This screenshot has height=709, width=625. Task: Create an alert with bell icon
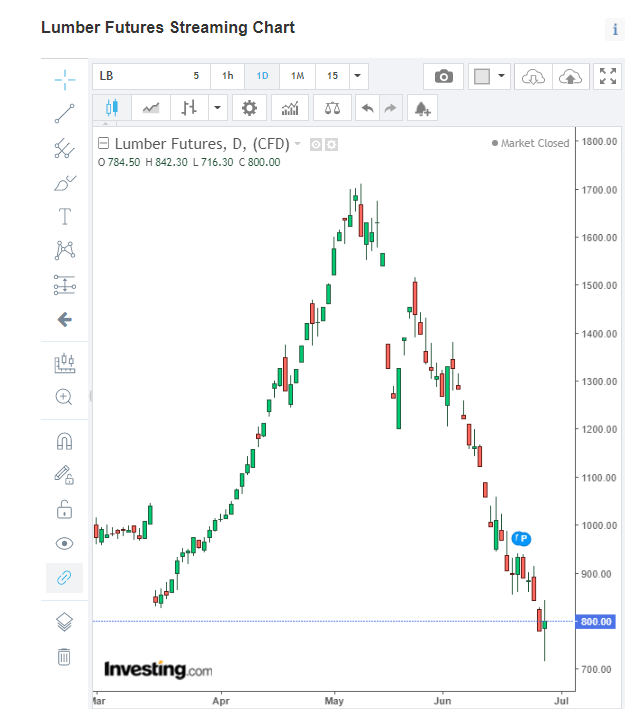[x=422, y=108]
